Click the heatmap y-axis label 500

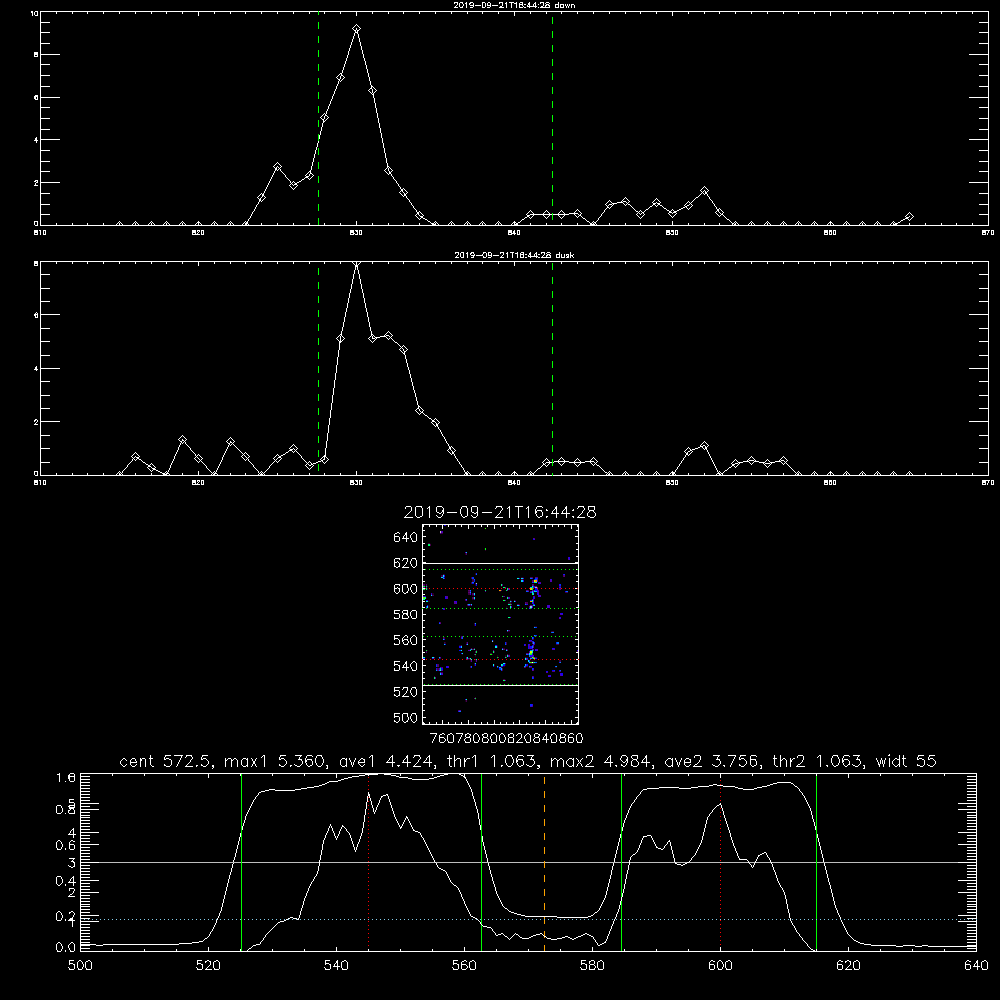pyautogui.click(x=406, y=718)
